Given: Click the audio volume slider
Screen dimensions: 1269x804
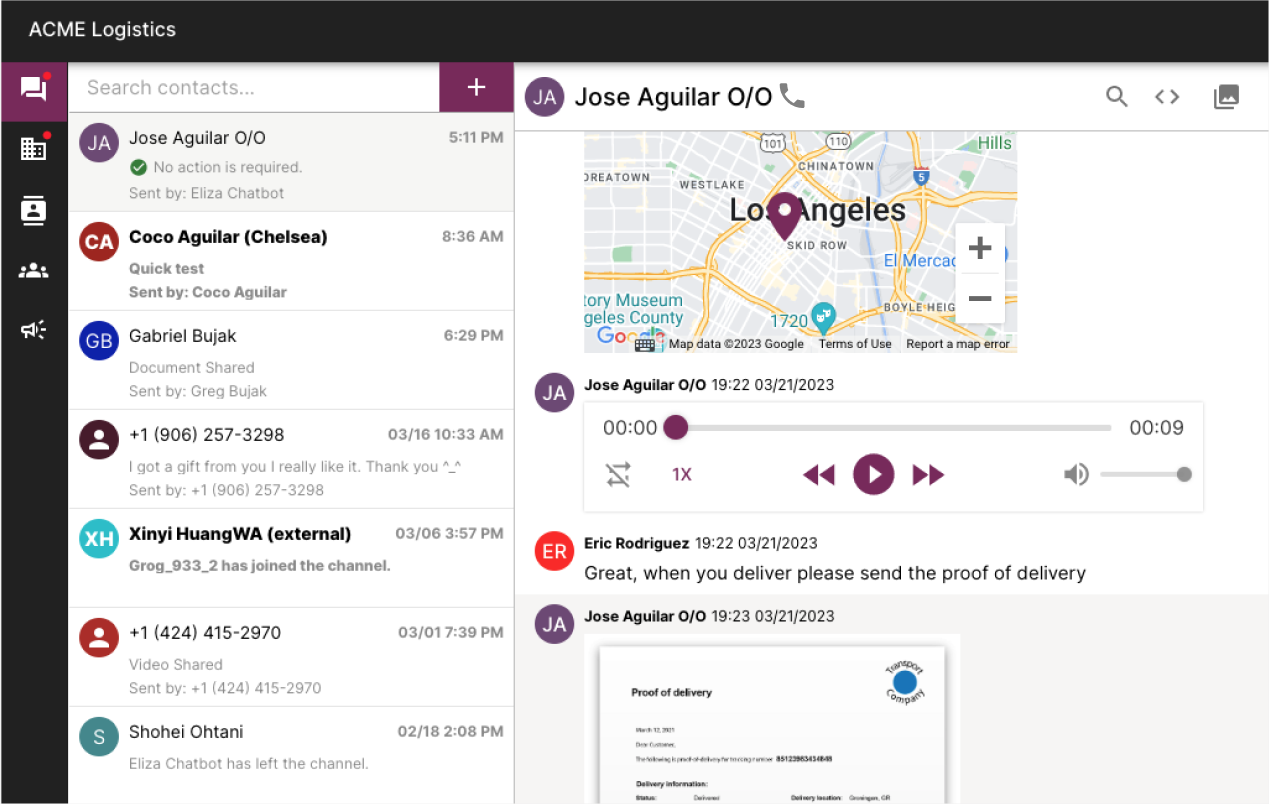Looking at the screenshot, I should [1145, 475].
